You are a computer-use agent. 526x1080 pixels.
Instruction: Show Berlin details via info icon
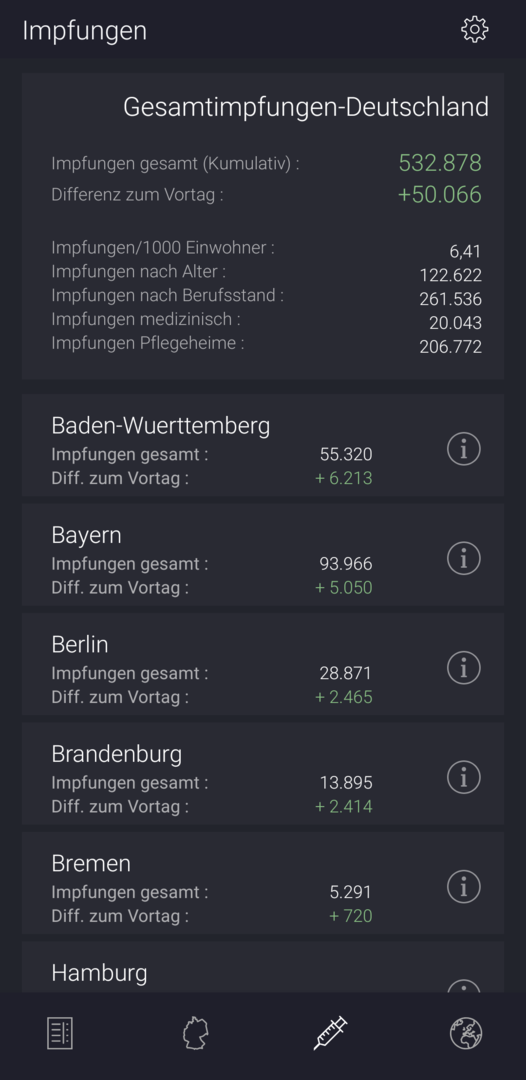[x=463, y=668]
